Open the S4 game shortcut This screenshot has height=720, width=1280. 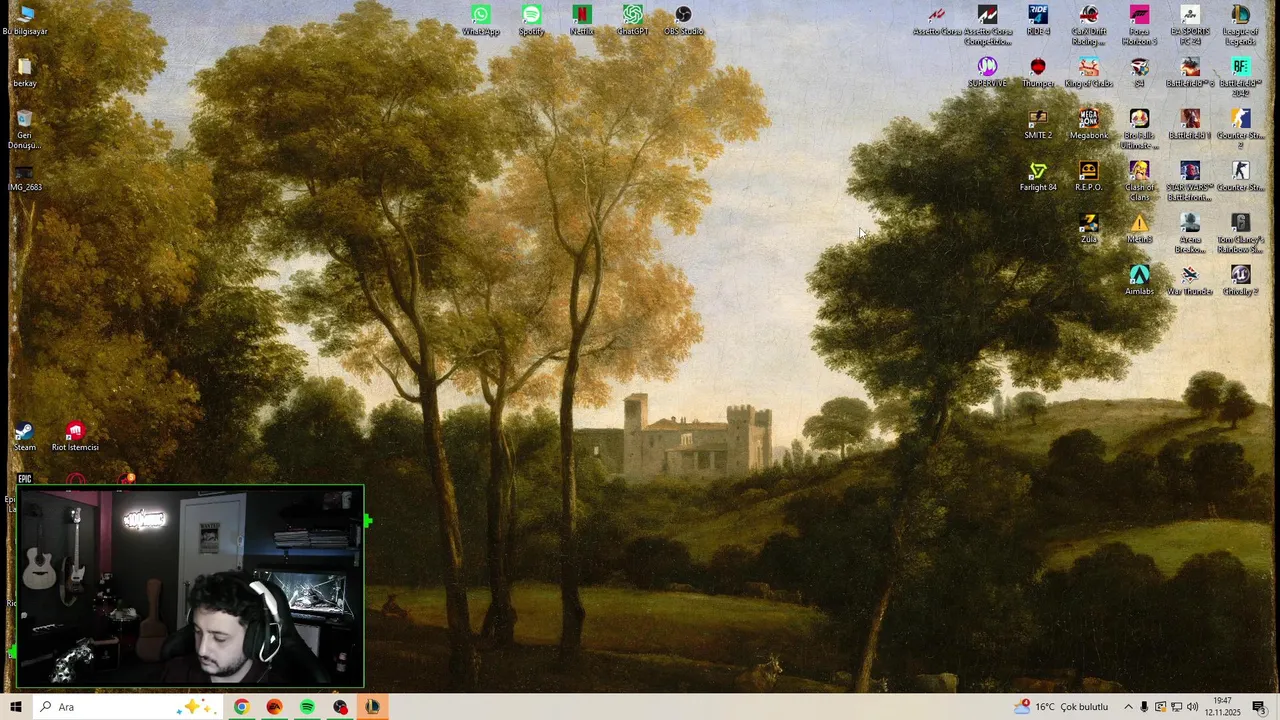point(1139,72)
